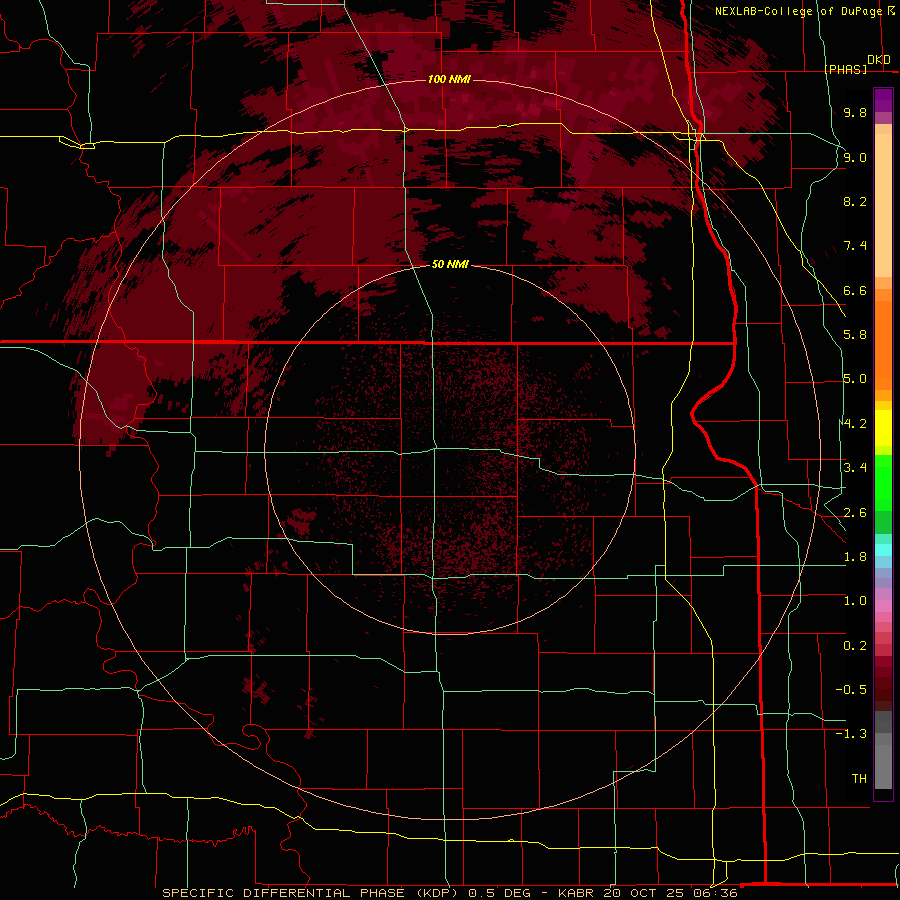Image resolution: width=900 pixels, height=900 pixels.
Task: Click the [PHAS] units label
Action: [x=845, y=70]
